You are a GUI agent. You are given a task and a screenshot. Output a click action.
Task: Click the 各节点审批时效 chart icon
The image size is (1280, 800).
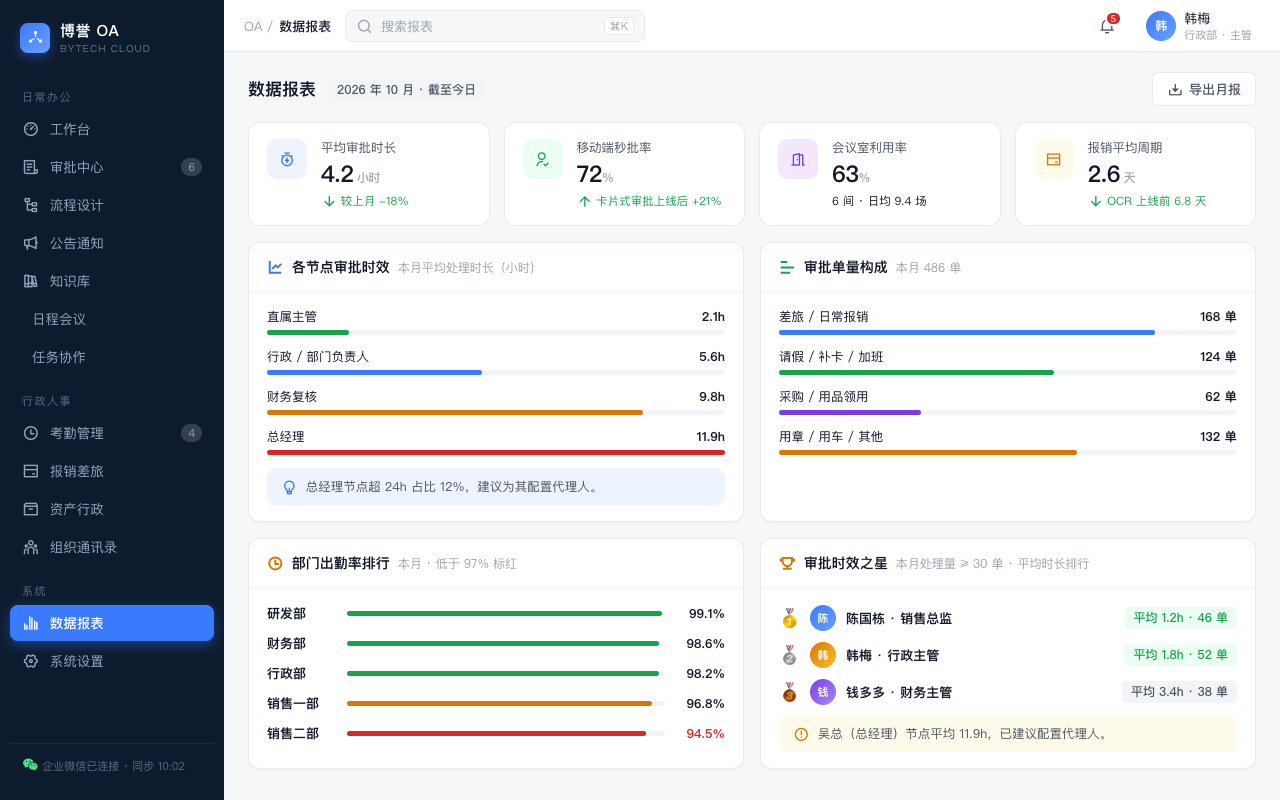pos(275,267)
